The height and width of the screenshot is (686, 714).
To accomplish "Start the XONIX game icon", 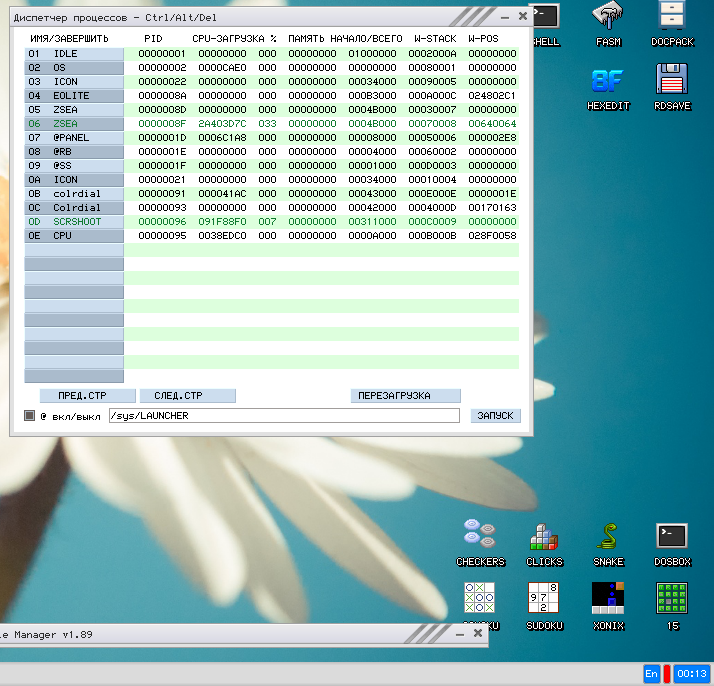I will pos(608,600).
